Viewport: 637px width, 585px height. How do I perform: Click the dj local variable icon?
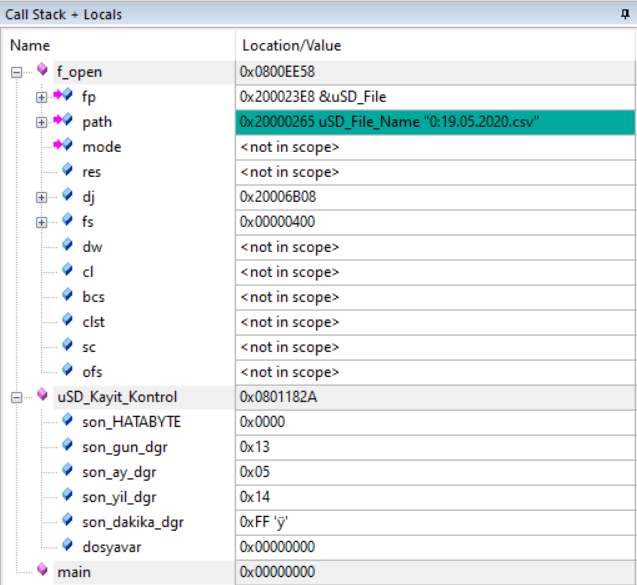tap(67, 195)
